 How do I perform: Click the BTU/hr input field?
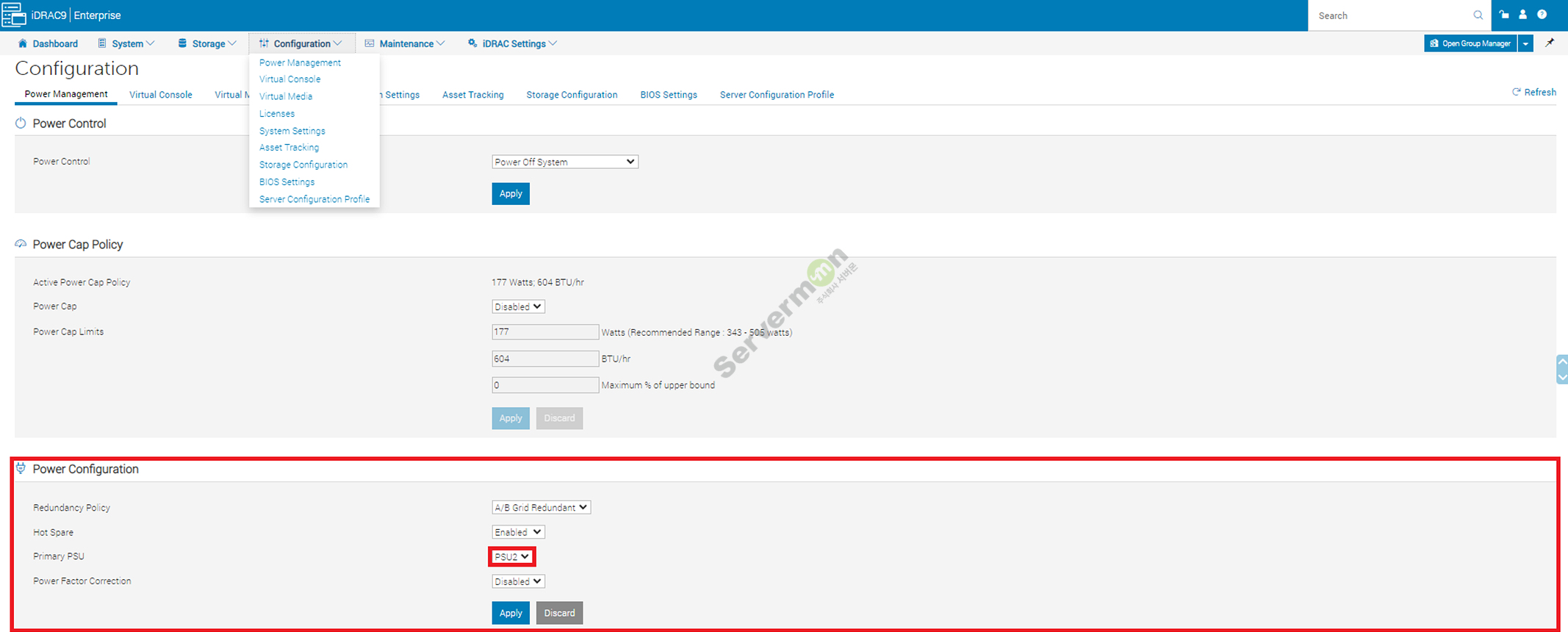[545, 359]
